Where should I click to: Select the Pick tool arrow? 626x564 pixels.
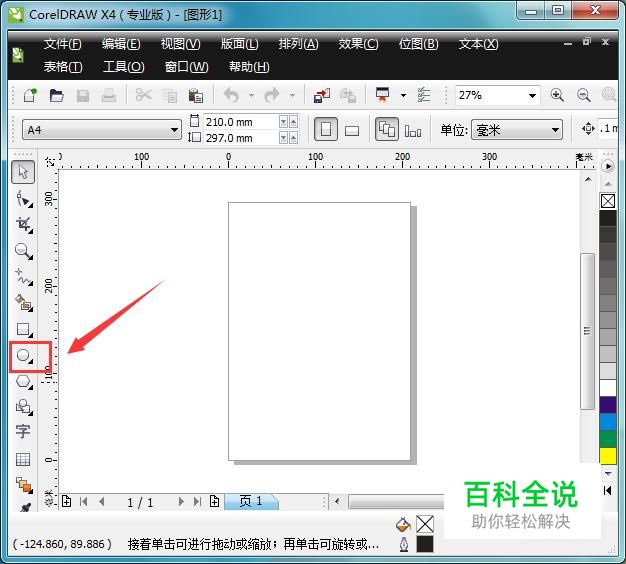(23, 172)
